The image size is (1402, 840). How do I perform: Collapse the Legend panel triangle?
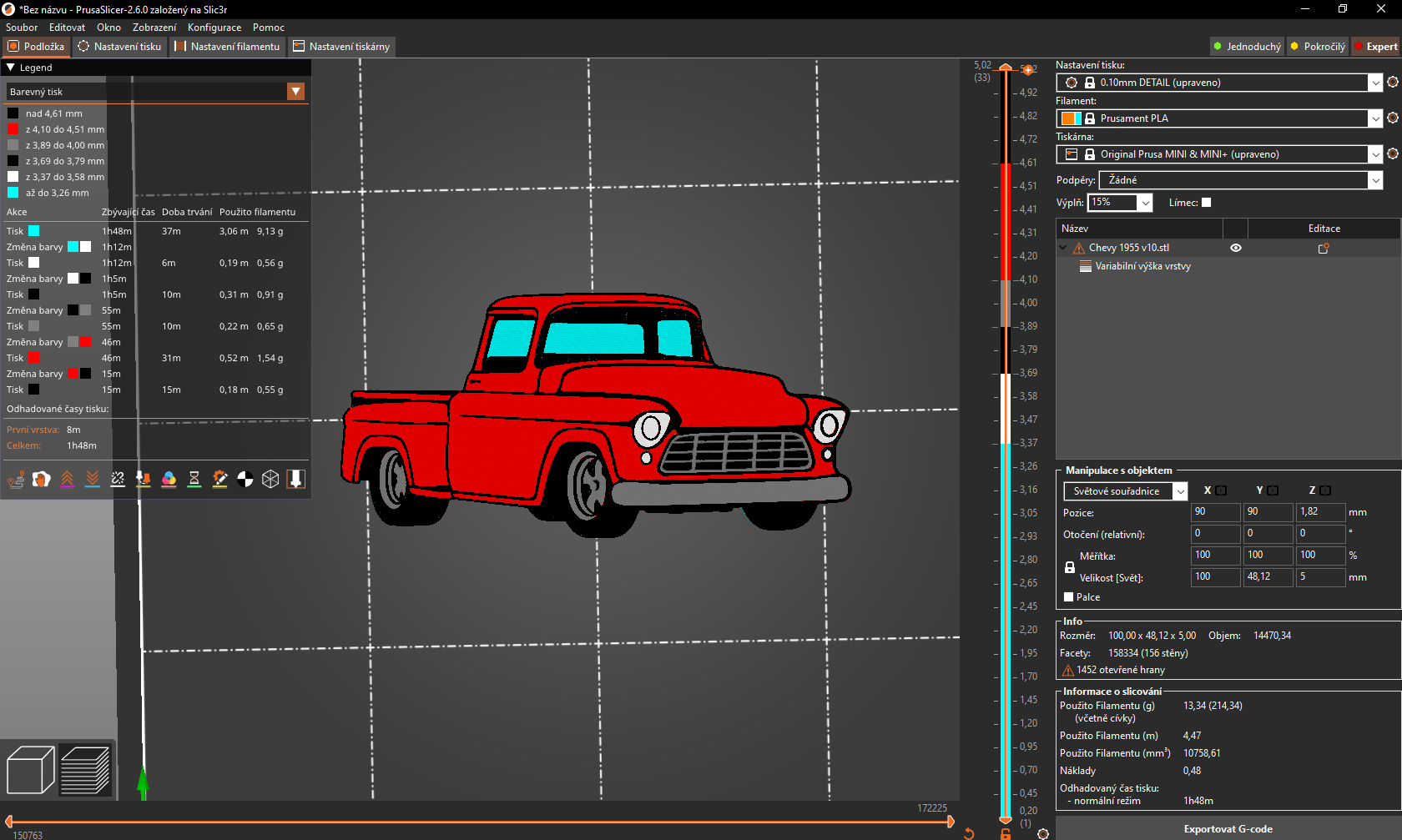tap(11, 68)
